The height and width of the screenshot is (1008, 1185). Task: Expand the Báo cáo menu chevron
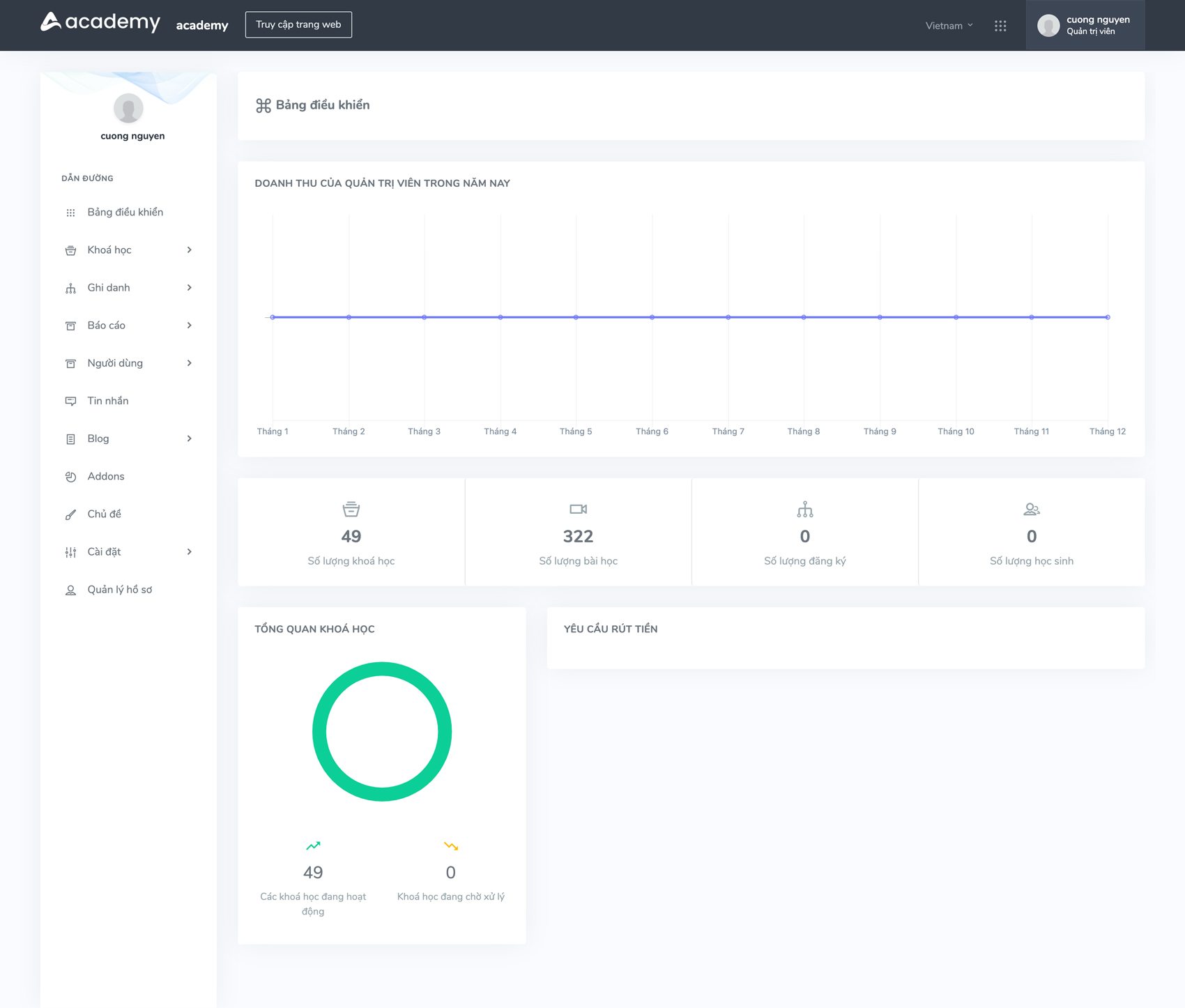click(190, 325)
